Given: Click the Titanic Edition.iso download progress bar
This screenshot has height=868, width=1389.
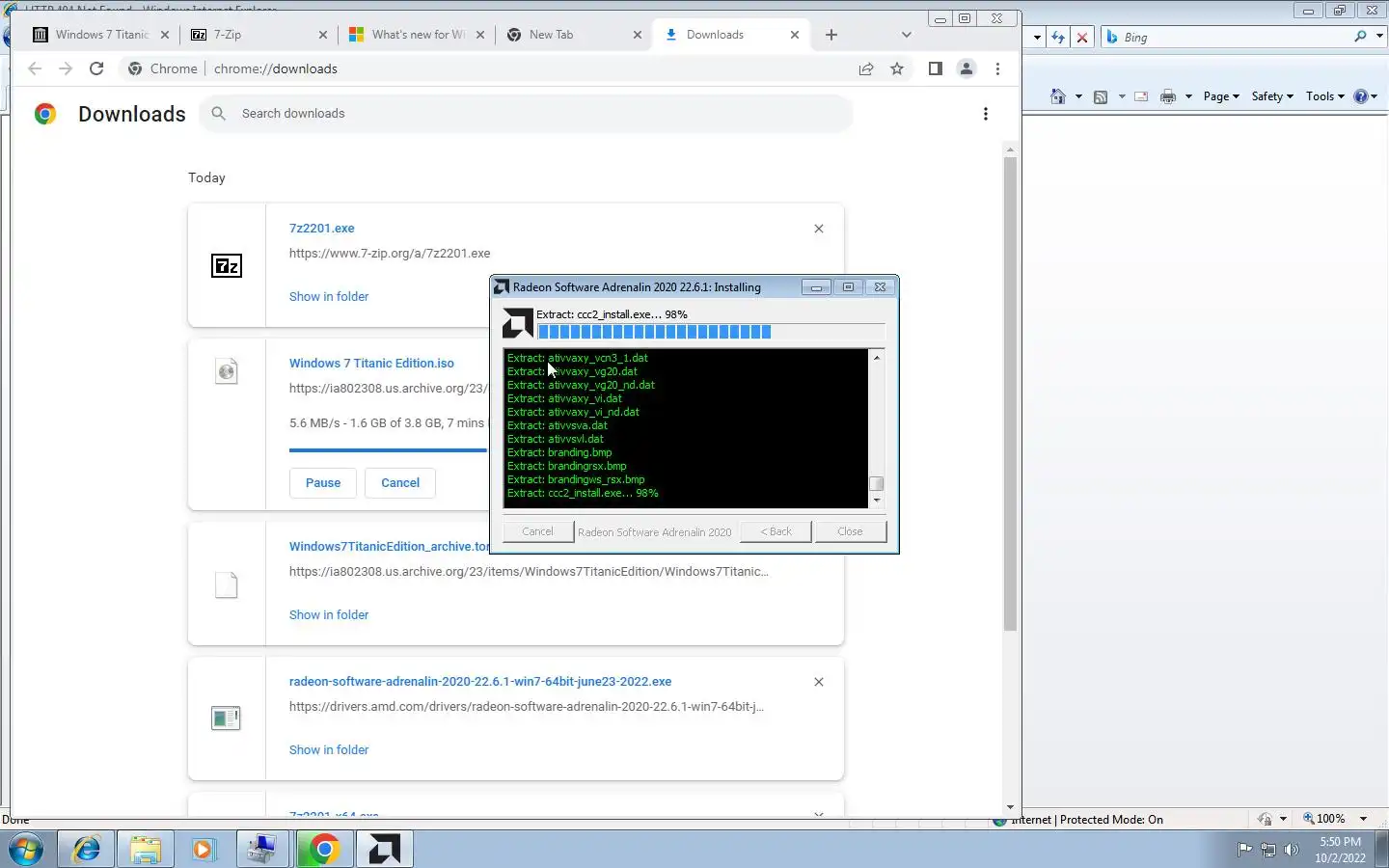Looking at the screenshot, I should (389, 449).
